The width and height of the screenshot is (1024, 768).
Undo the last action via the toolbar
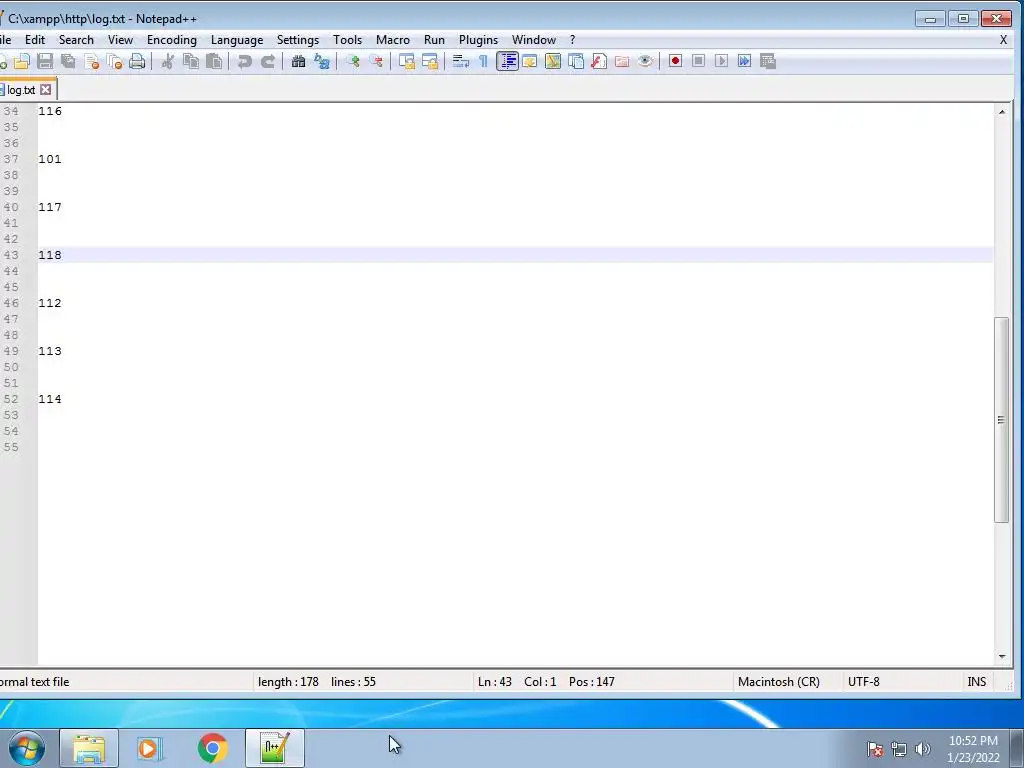tap(244, 61)
